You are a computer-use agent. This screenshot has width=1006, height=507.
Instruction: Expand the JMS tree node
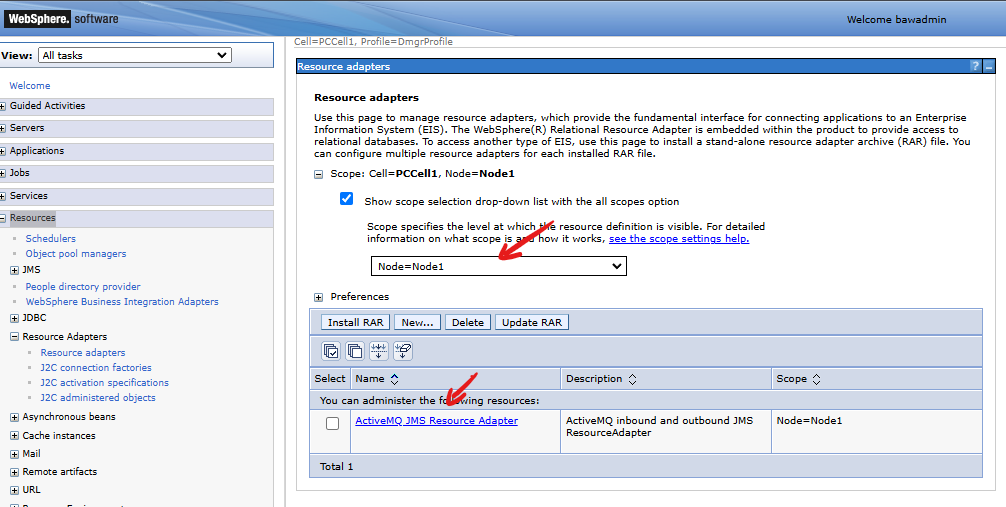(15, 270)
